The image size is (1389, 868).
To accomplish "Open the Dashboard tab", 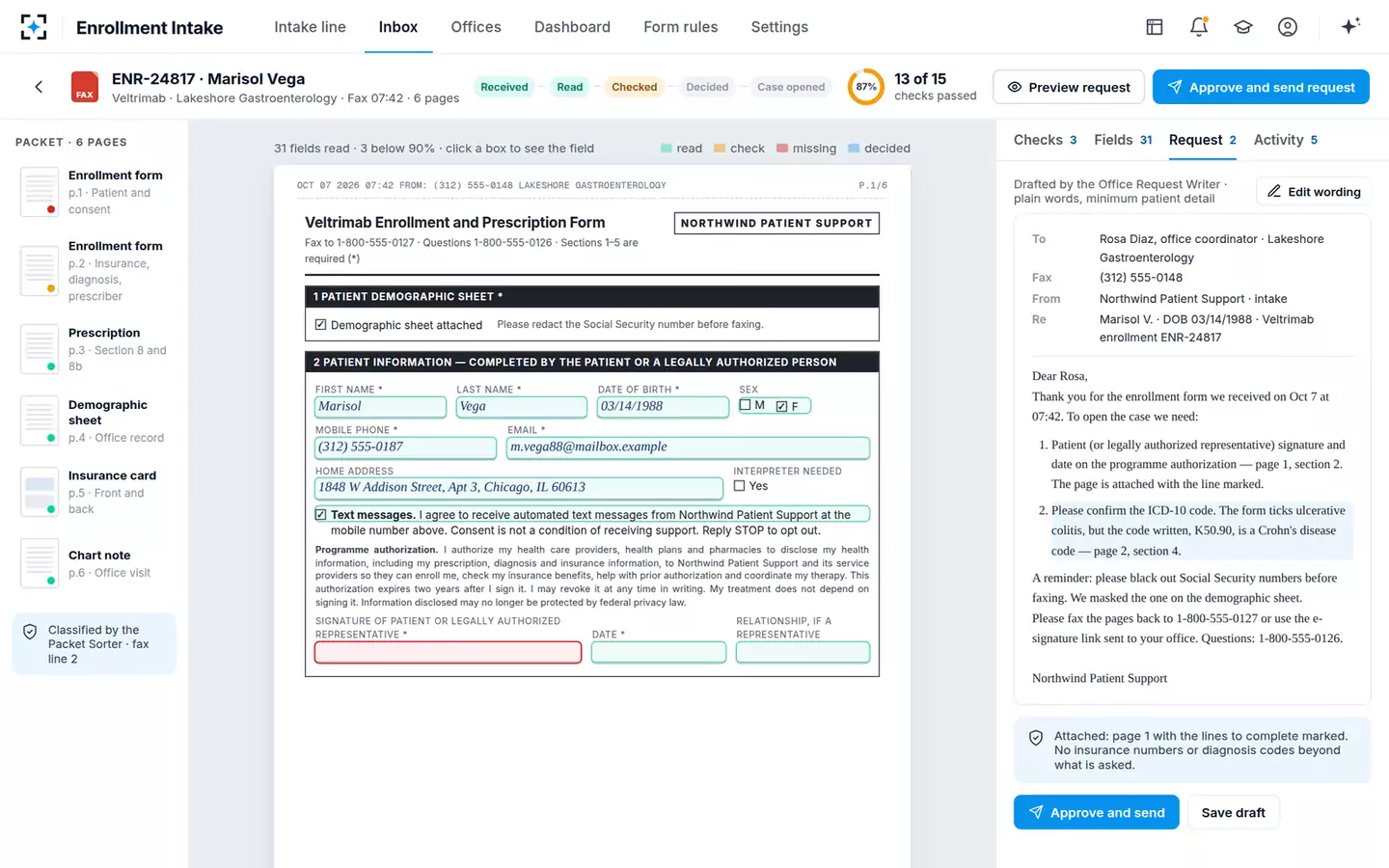I will 572,27.
